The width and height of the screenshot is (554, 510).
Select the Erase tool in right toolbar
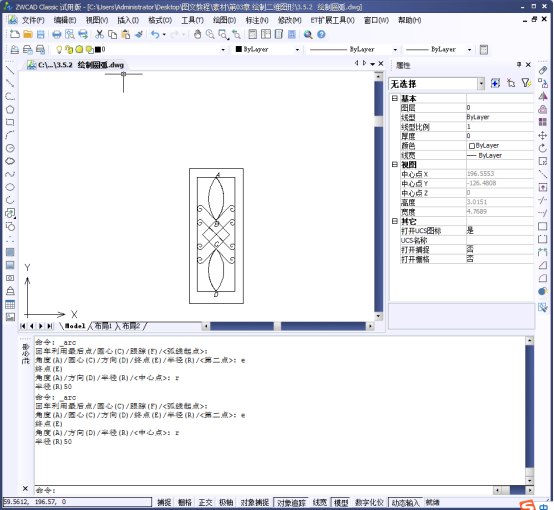click(x=543, y=70)
